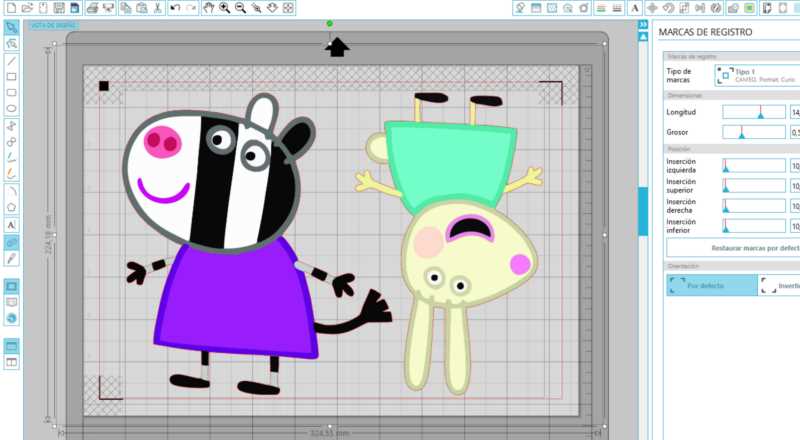The image size is (800, 440).
Task: Select the Pan hand tool
Action: pyautogui.click(x=209, y=8)
